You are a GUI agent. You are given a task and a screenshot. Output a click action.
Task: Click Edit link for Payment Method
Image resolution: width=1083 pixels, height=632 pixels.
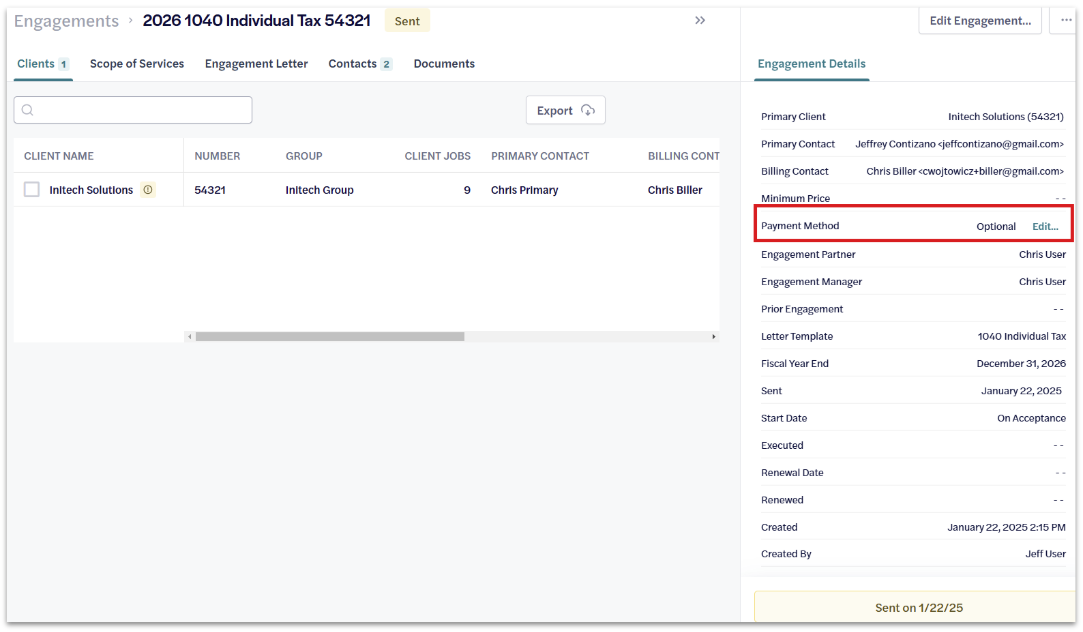coord(1045,227)
